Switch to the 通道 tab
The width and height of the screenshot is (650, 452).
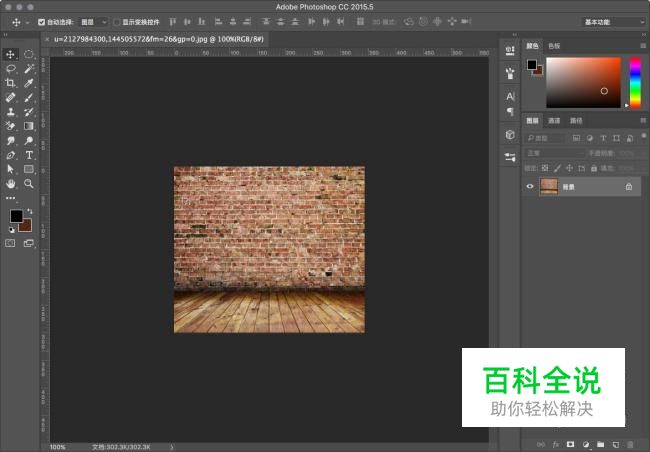point(554,120)
